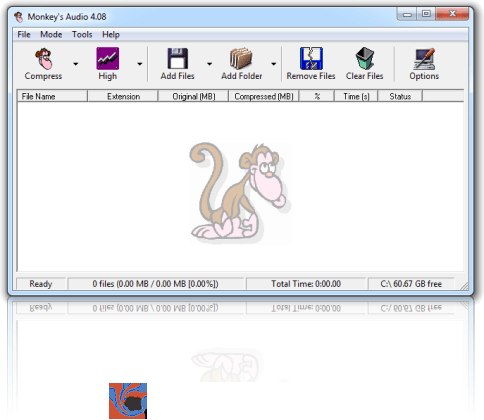This screenshot has height=420, width=484.
Task: Open the Help menu
Action: tap(111, 35)
